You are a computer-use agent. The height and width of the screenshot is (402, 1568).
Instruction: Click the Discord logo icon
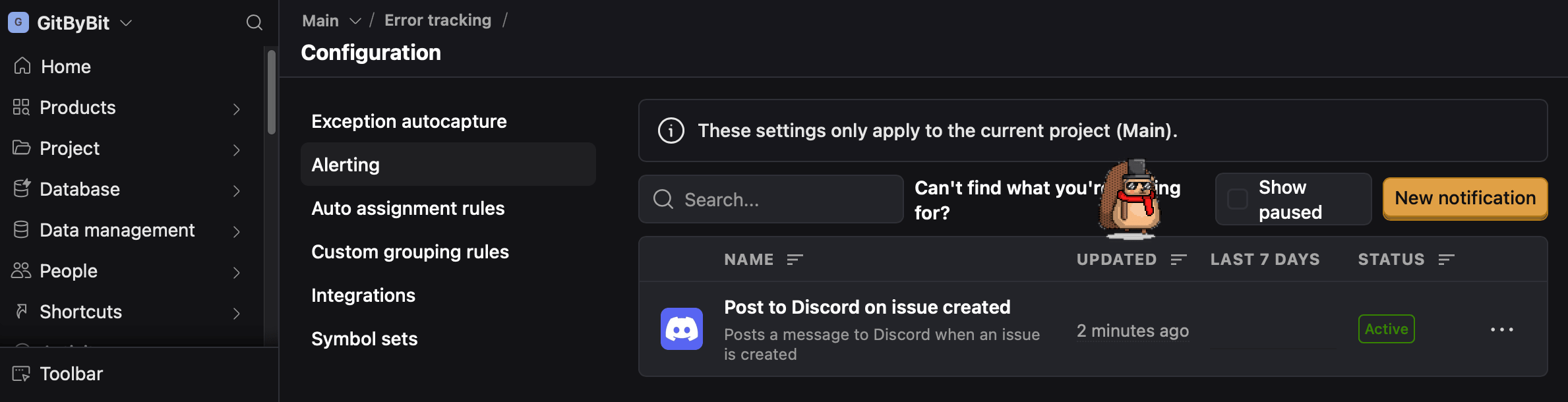[x=681, y=329]
